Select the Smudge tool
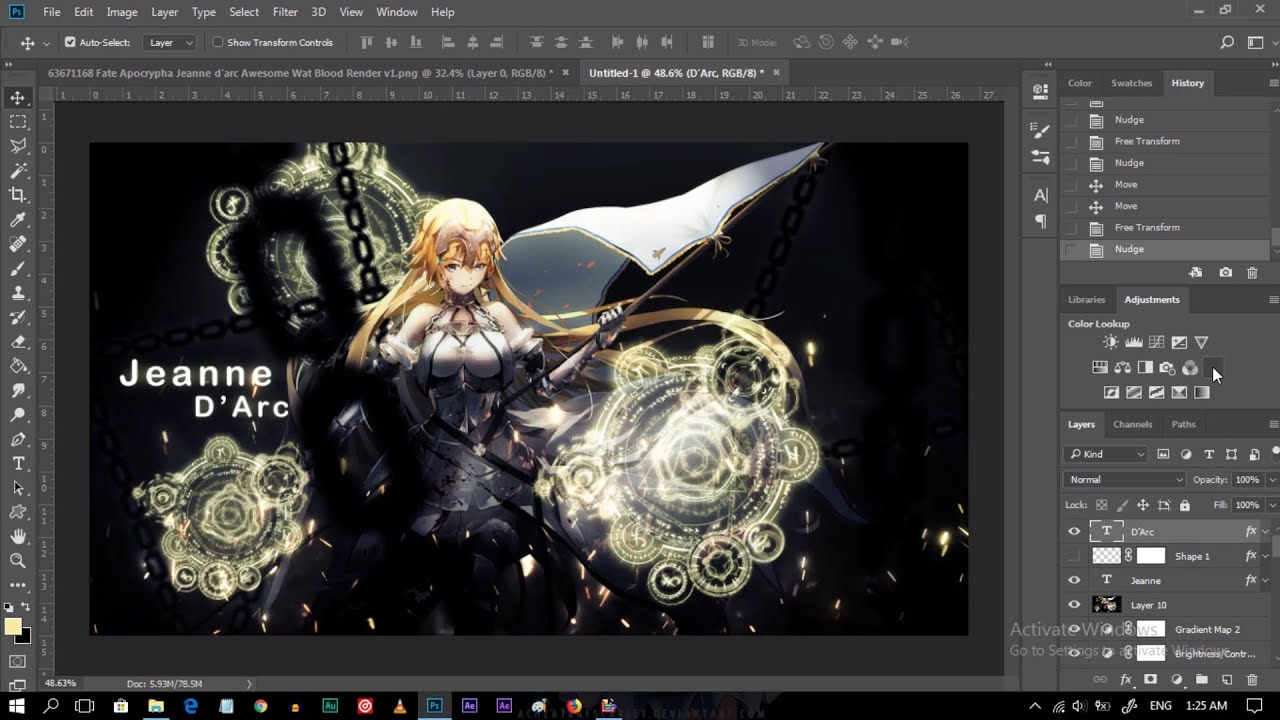Screen dimensions: 1280x720 [x=18, y=390]
